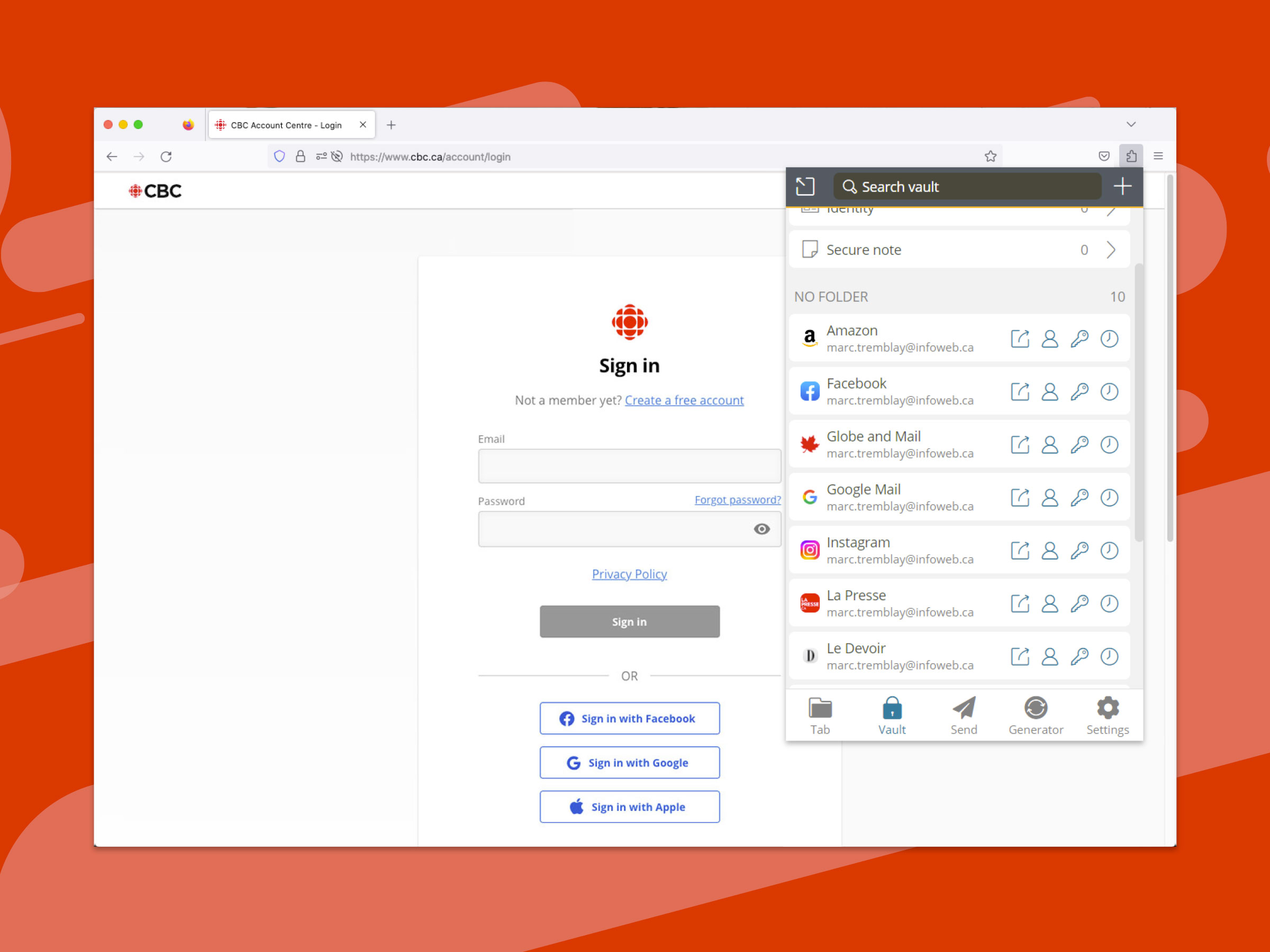The image size is (1270, 952).
Task: Reload the CBC login page
Action: pyautogui.click(x=166, y=157)
